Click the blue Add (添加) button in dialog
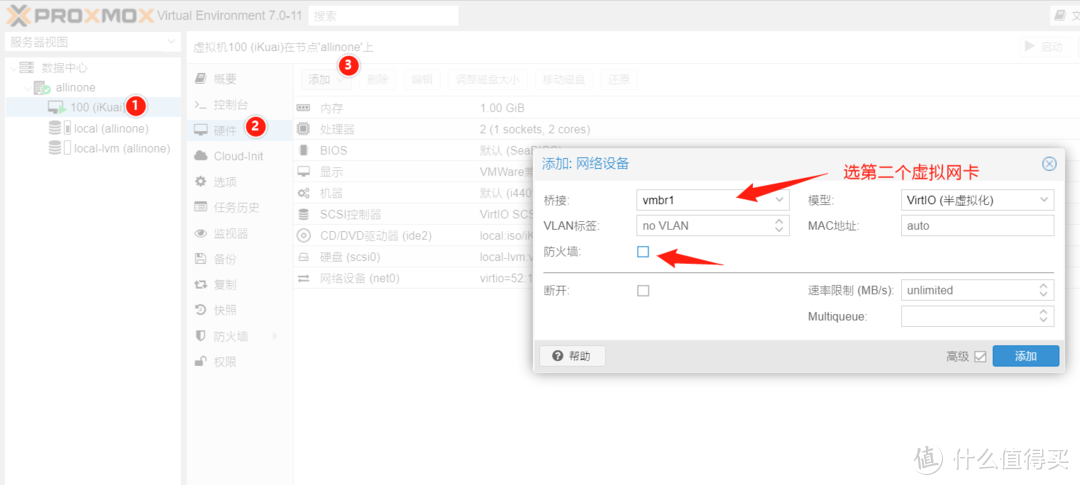 click(x=1026, y=356)
